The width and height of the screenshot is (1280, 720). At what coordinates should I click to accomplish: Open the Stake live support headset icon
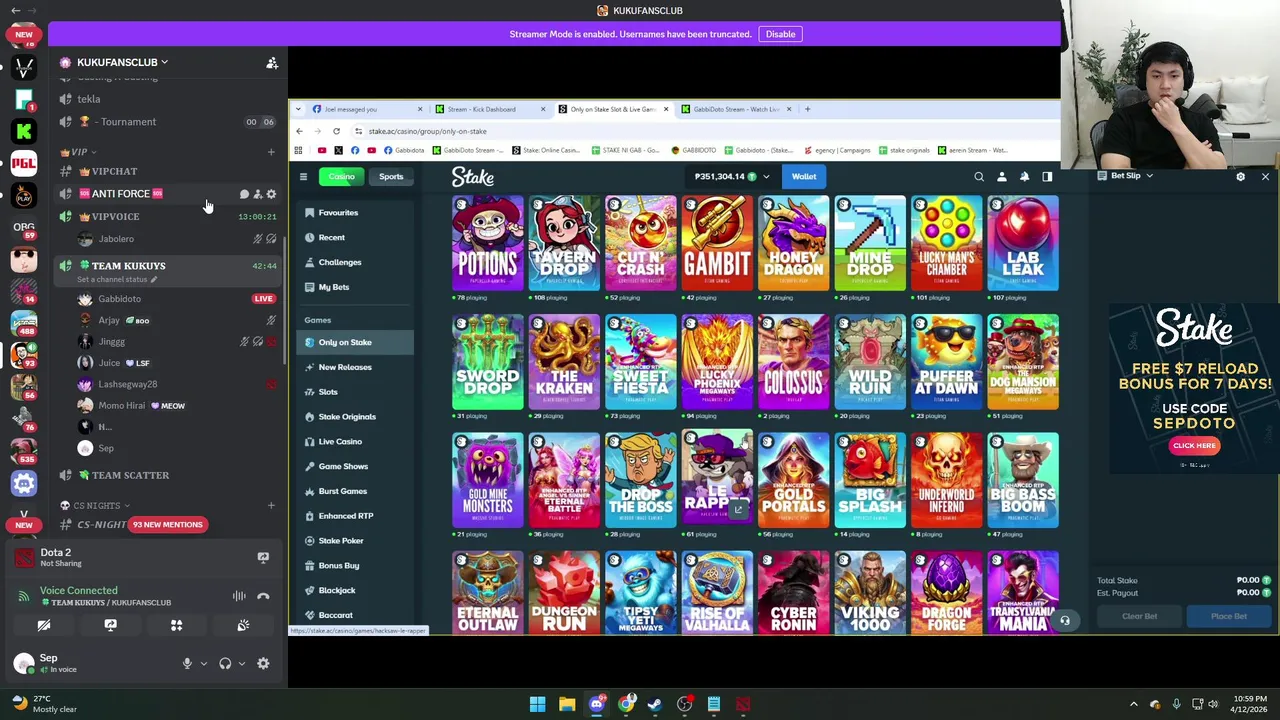tap(1065, 621)
